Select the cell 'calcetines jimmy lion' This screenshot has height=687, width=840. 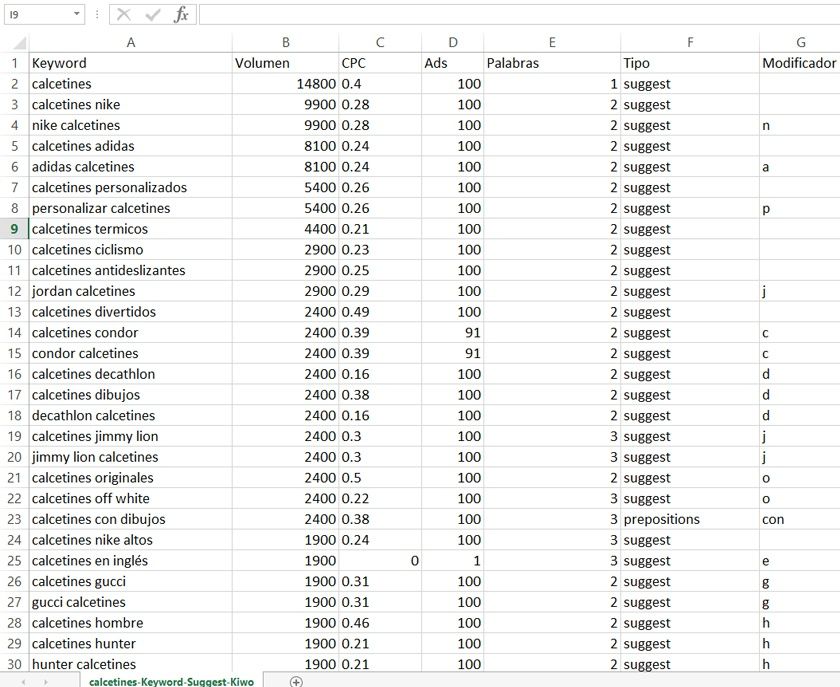coord(131,436)
